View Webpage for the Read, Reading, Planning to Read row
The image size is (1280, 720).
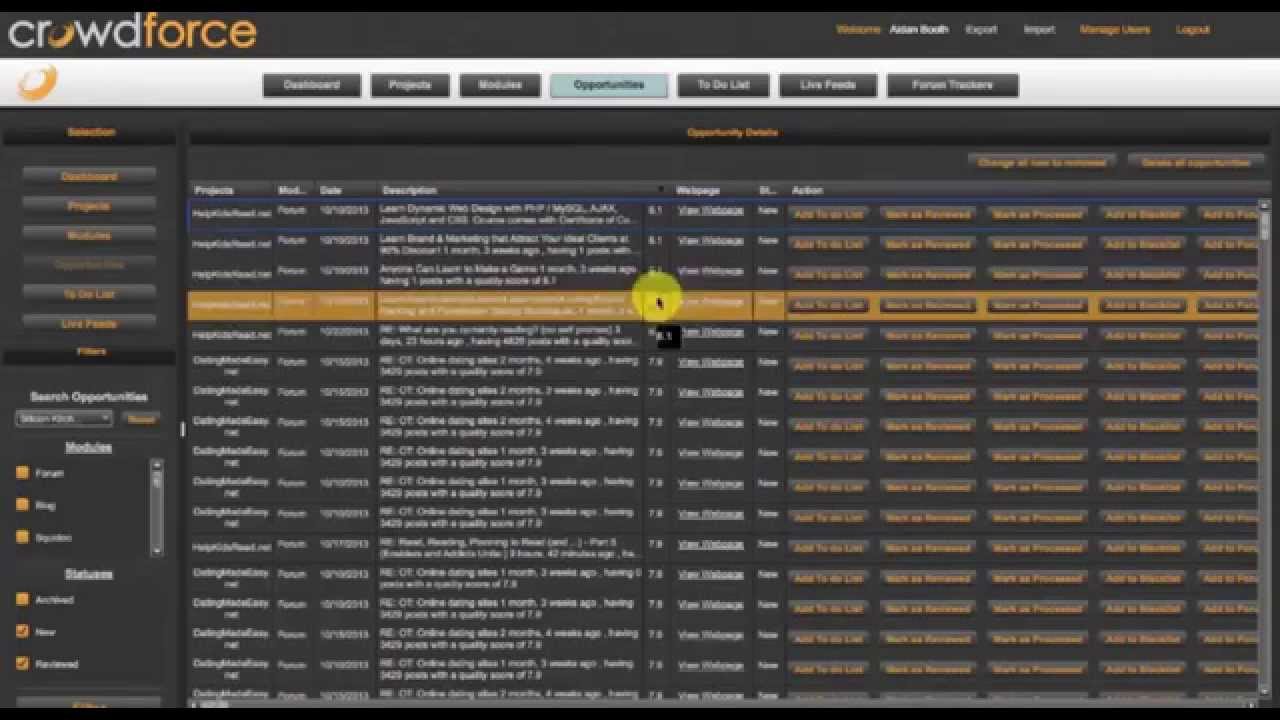(x=710, y=545)
